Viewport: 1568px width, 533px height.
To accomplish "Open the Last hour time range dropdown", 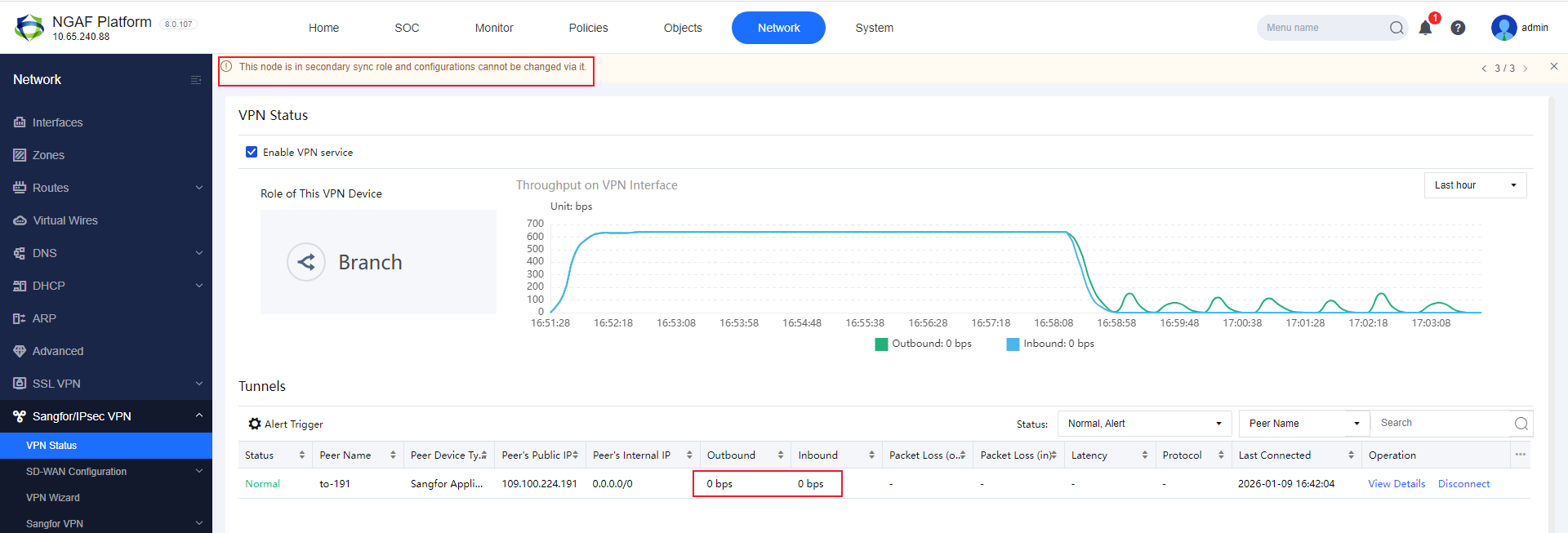I will pyautogui.click(x=1475, y=185).
